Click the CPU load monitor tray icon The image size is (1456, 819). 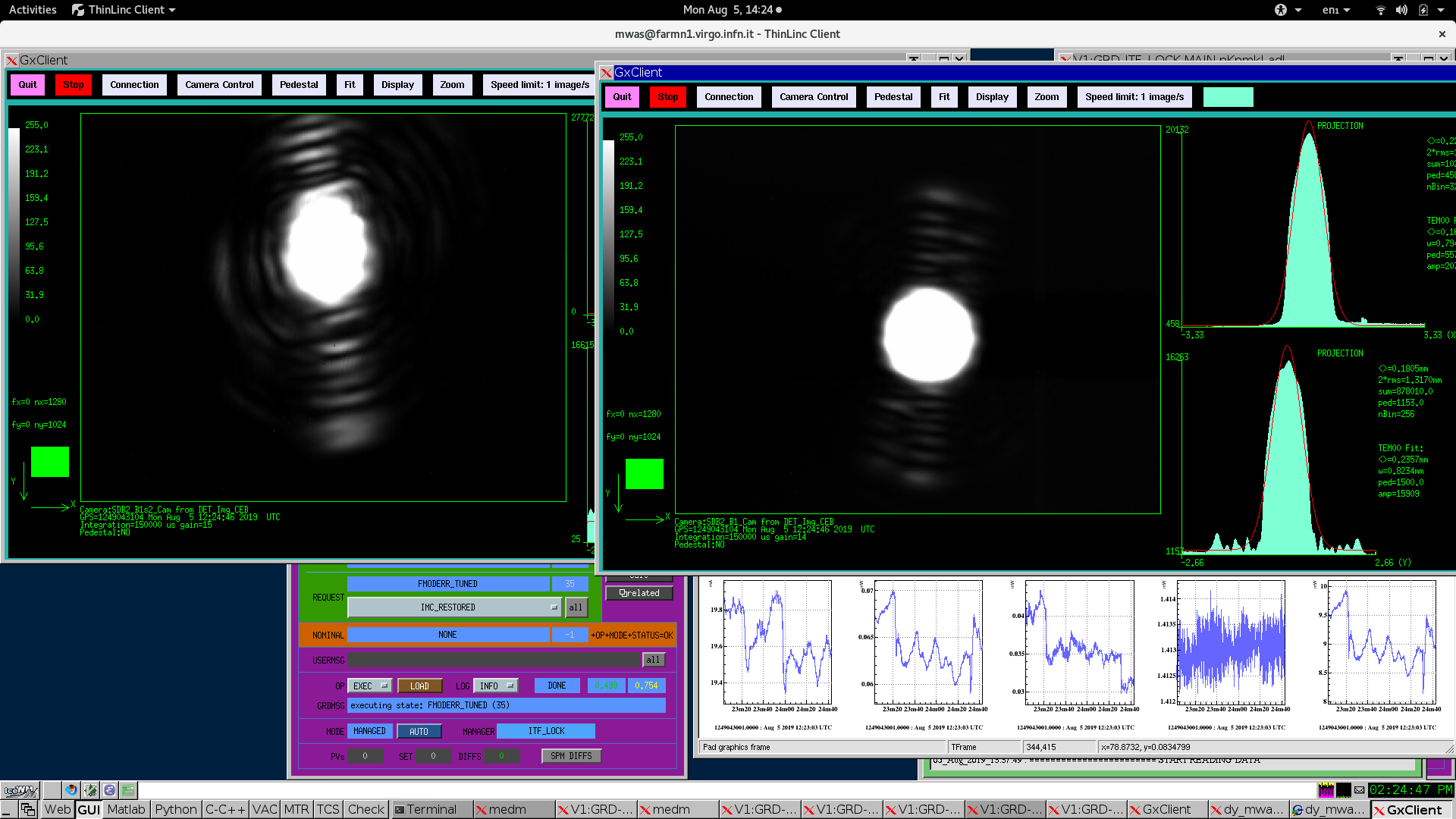1326,790
